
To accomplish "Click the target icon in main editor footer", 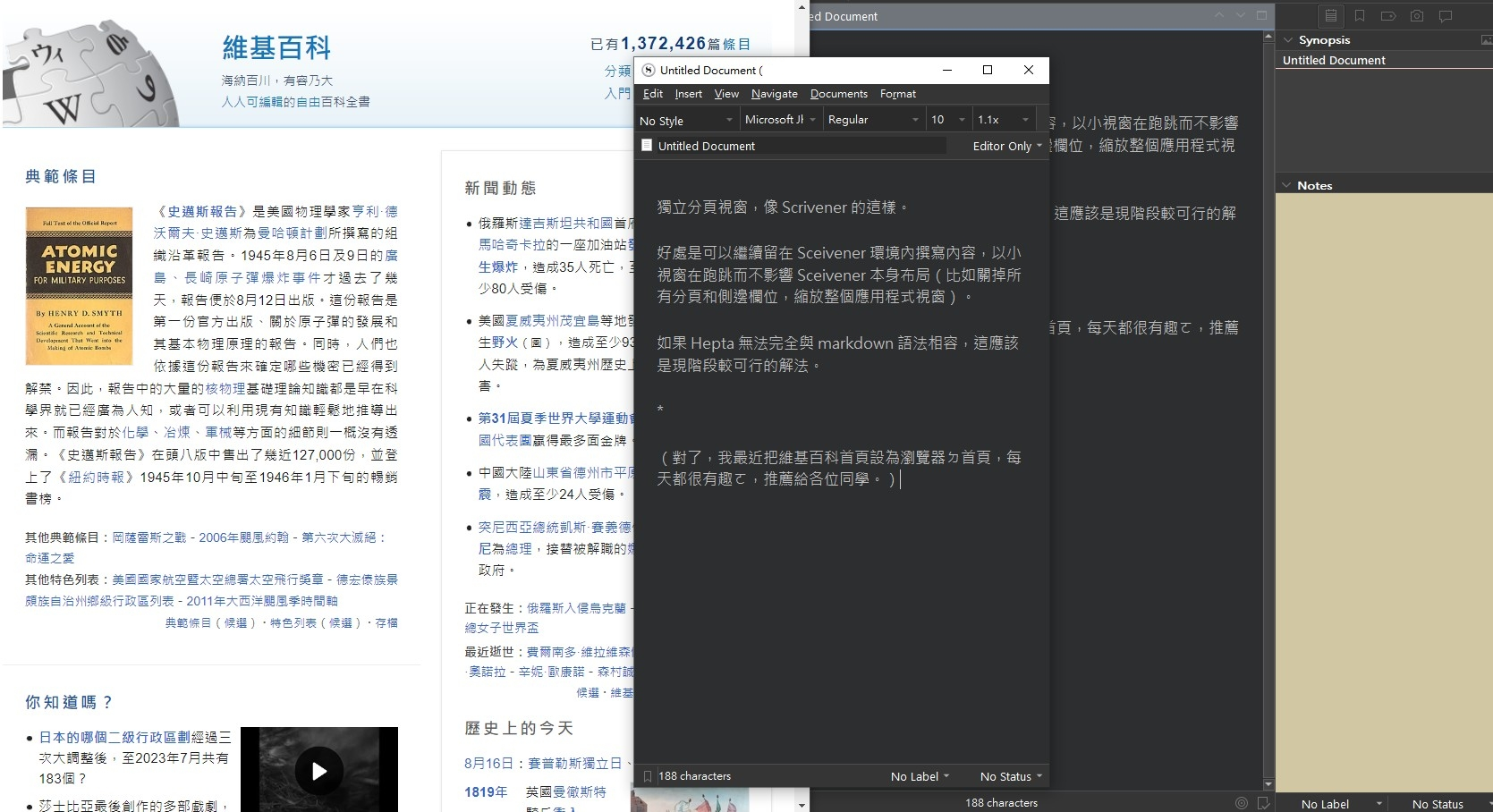I will [1242, 803].
